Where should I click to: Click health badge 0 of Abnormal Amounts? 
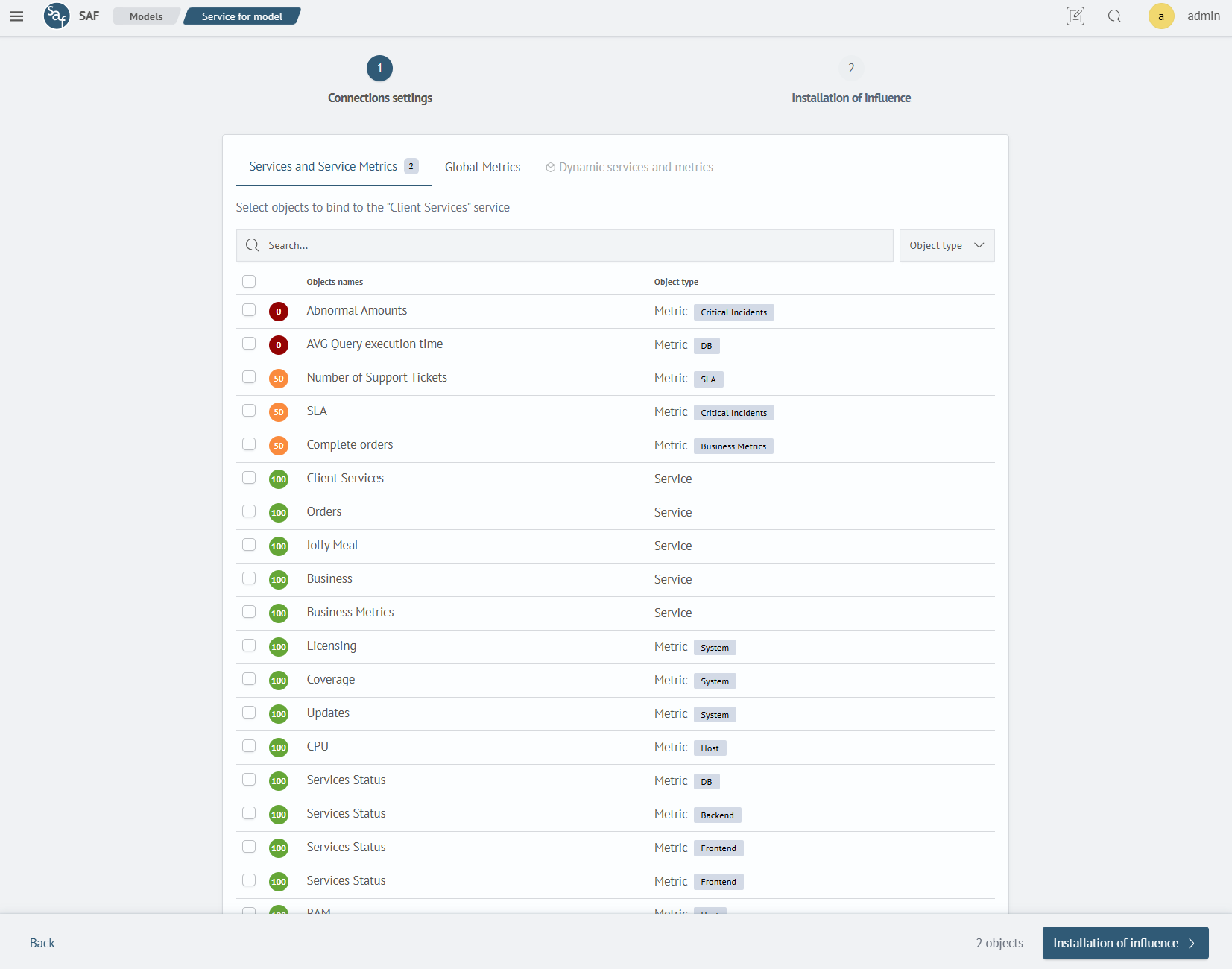click(279, 312)
